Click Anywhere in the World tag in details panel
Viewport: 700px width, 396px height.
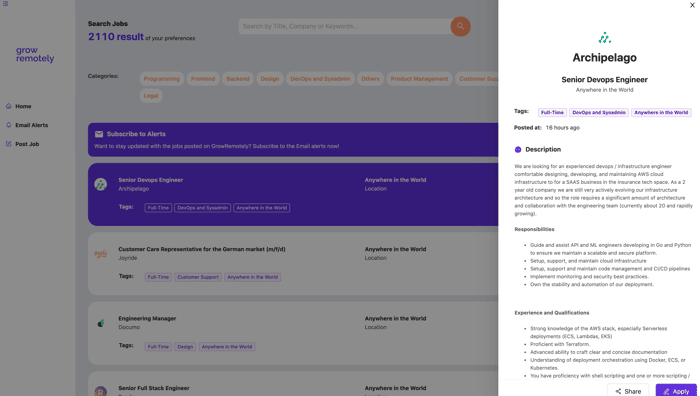click(x=661, y=113)
